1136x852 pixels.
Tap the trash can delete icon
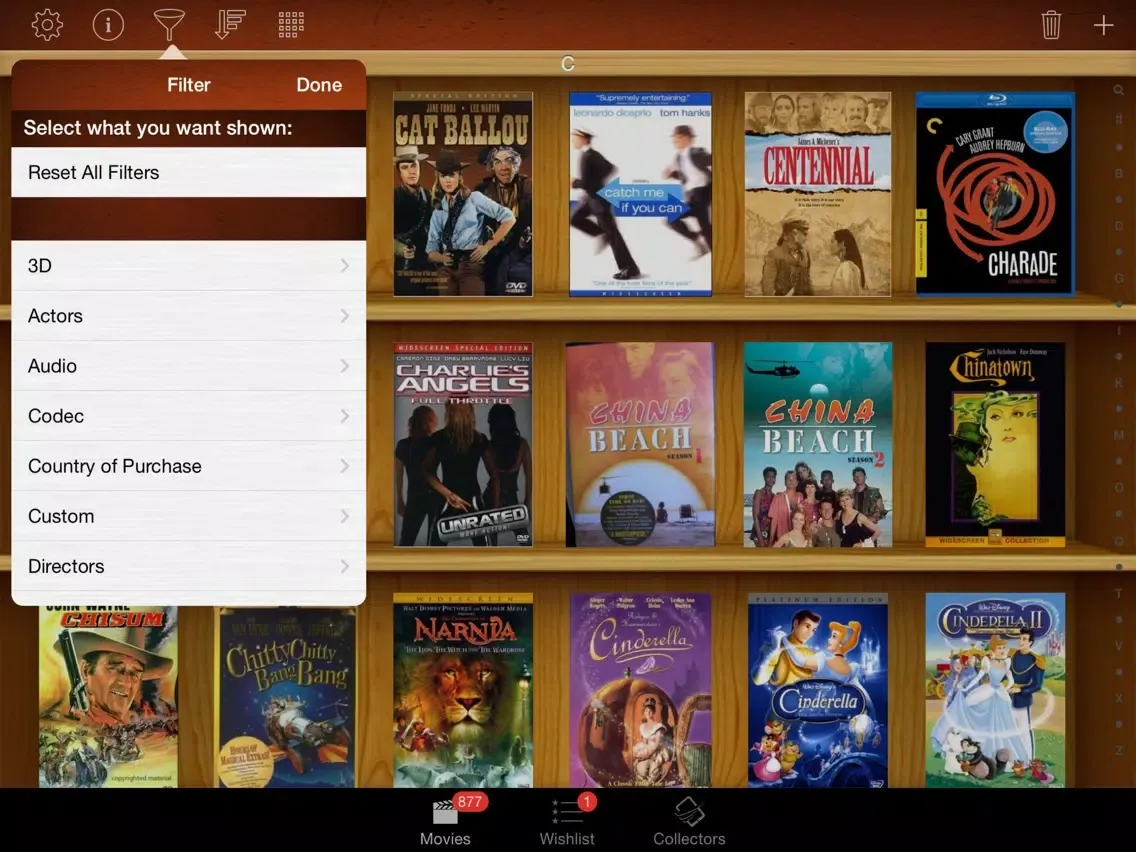(1051, 25)
